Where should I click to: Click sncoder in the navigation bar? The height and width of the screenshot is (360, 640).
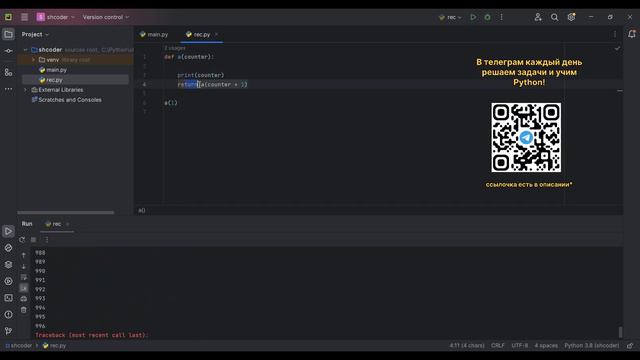19,346
